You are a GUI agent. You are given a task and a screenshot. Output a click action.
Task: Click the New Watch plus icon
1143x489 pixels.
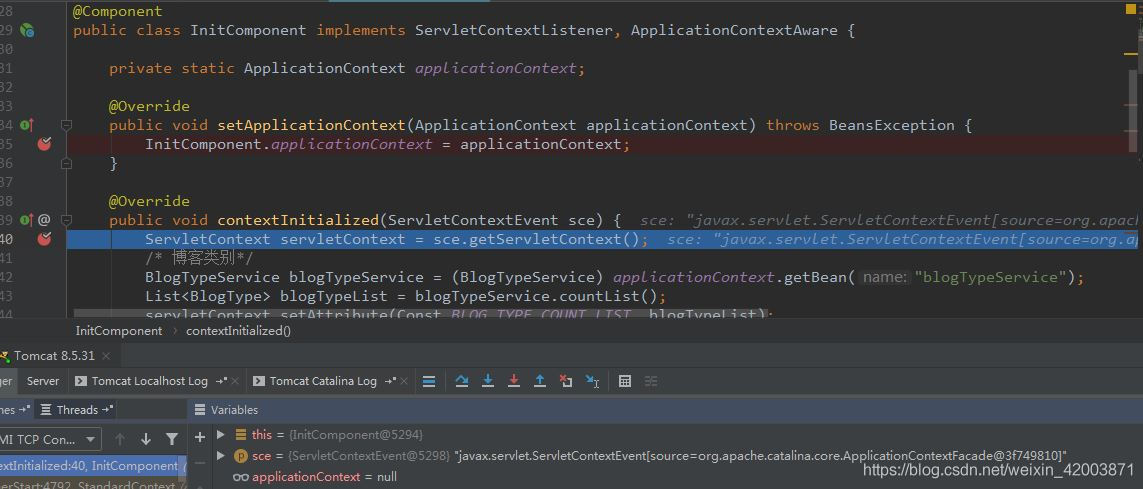200,437
